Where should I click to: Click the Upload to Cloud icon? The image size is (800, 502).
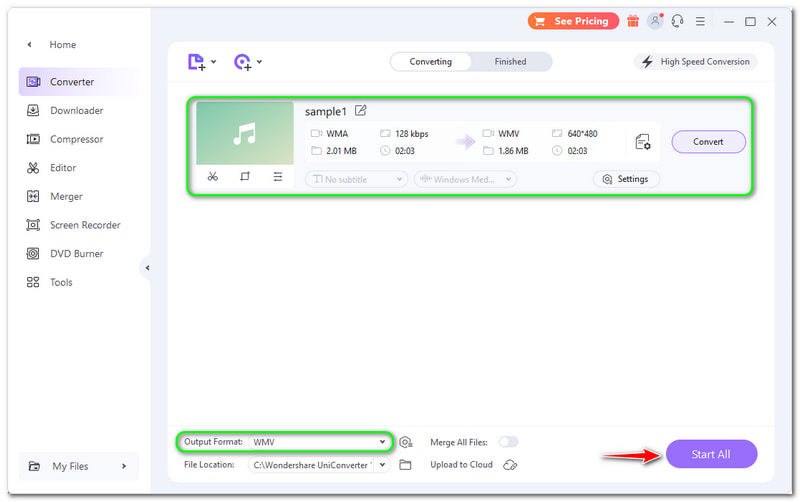pos(510,465)
